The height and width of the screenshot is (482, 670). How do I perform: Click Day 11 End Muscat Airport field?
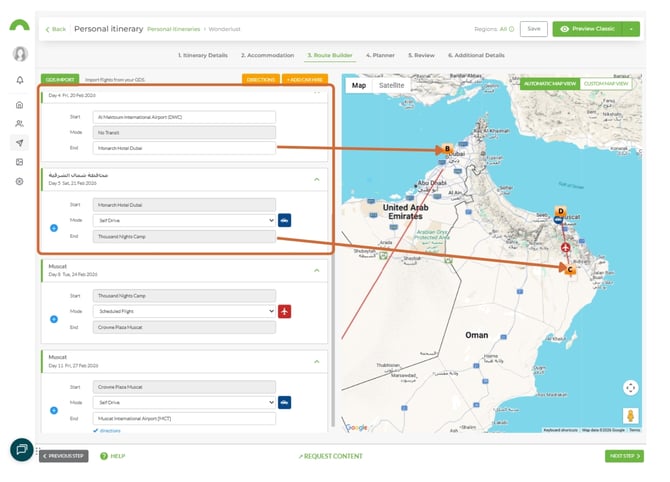(x=184, y=418)
